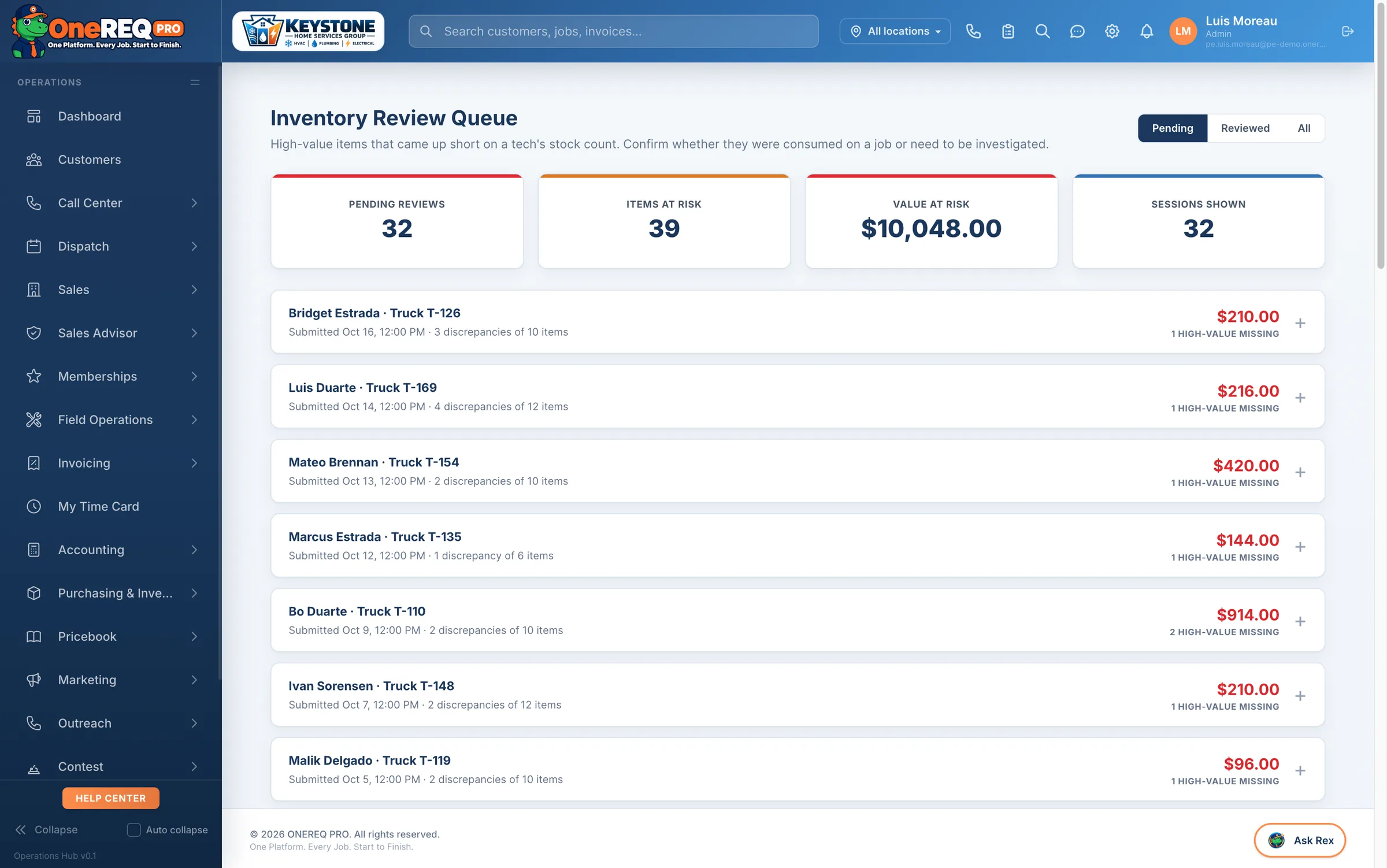The width and height of the screenshot is (1387, 868).
Task: Expand the Memberships submenu chevron
Action: pyautogui.click(x=194, y=376)
